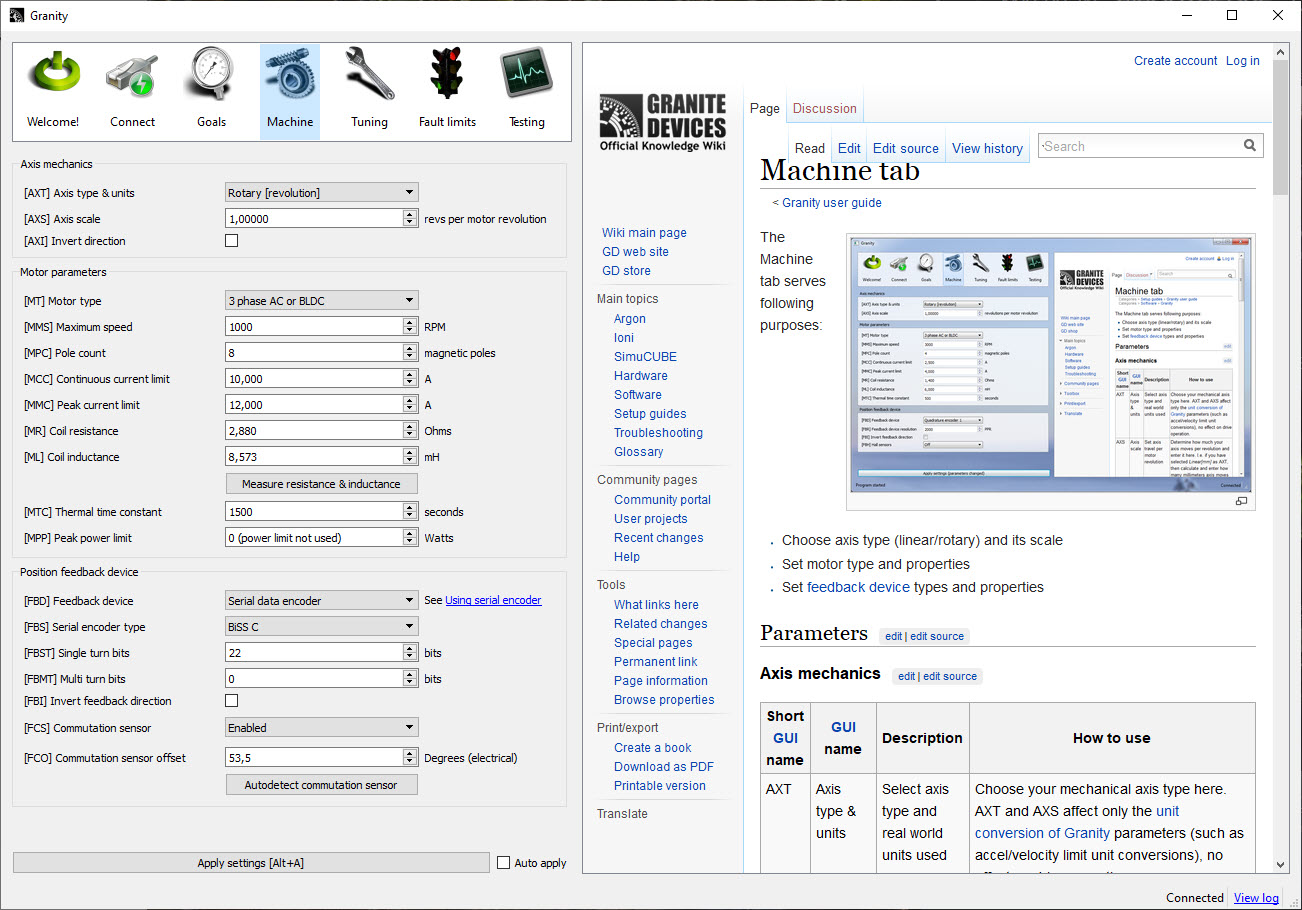Open the Granity user guide link
The height and width of the screenshot is (910, 1302).
[832, 203]
